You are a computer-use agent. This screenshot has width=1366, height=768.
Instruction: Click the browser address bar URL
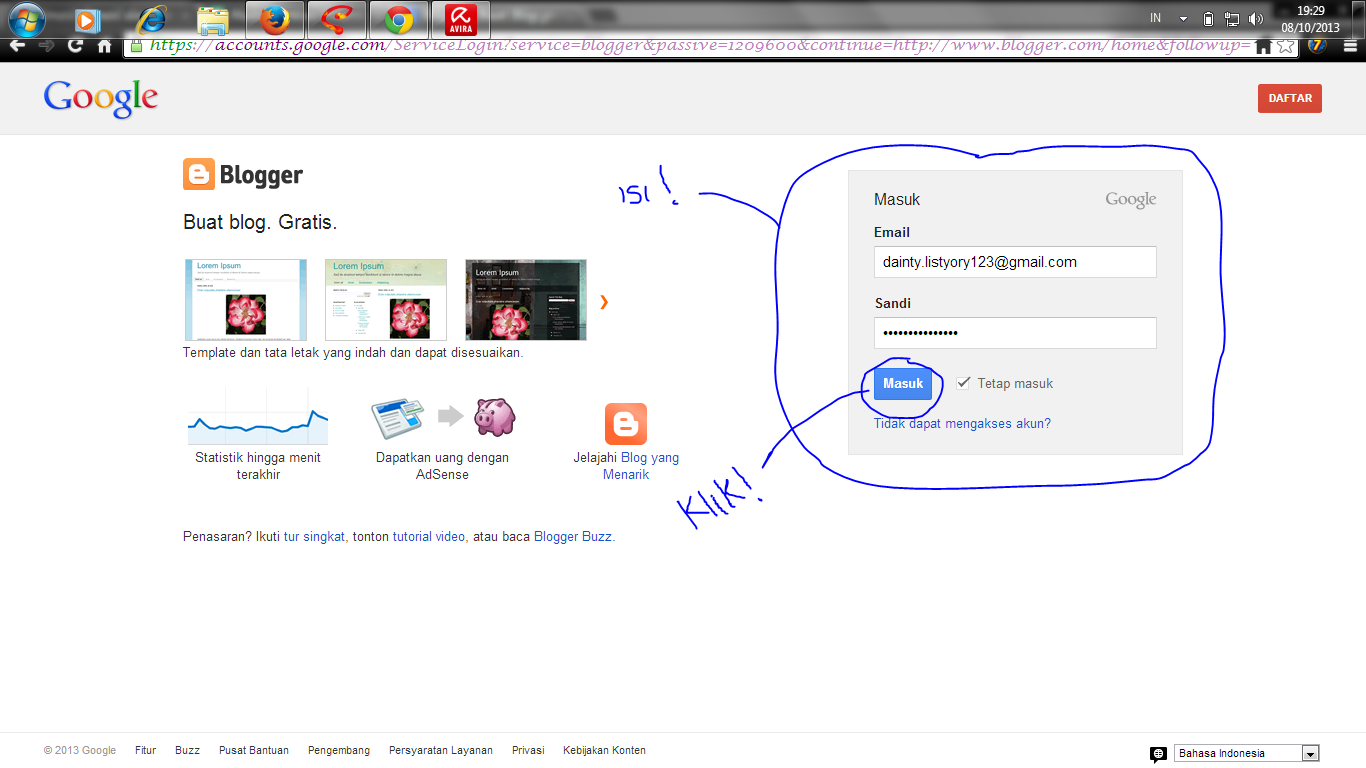pyautogui.click(x=700, y=46)
